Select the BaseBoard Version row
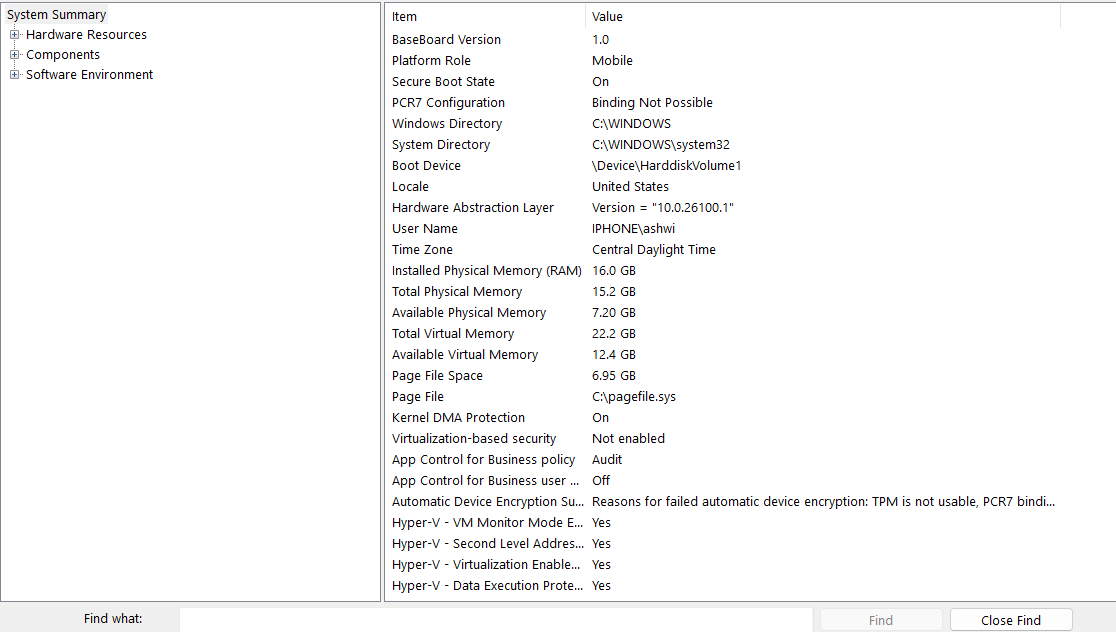 [x=723, y=40]
